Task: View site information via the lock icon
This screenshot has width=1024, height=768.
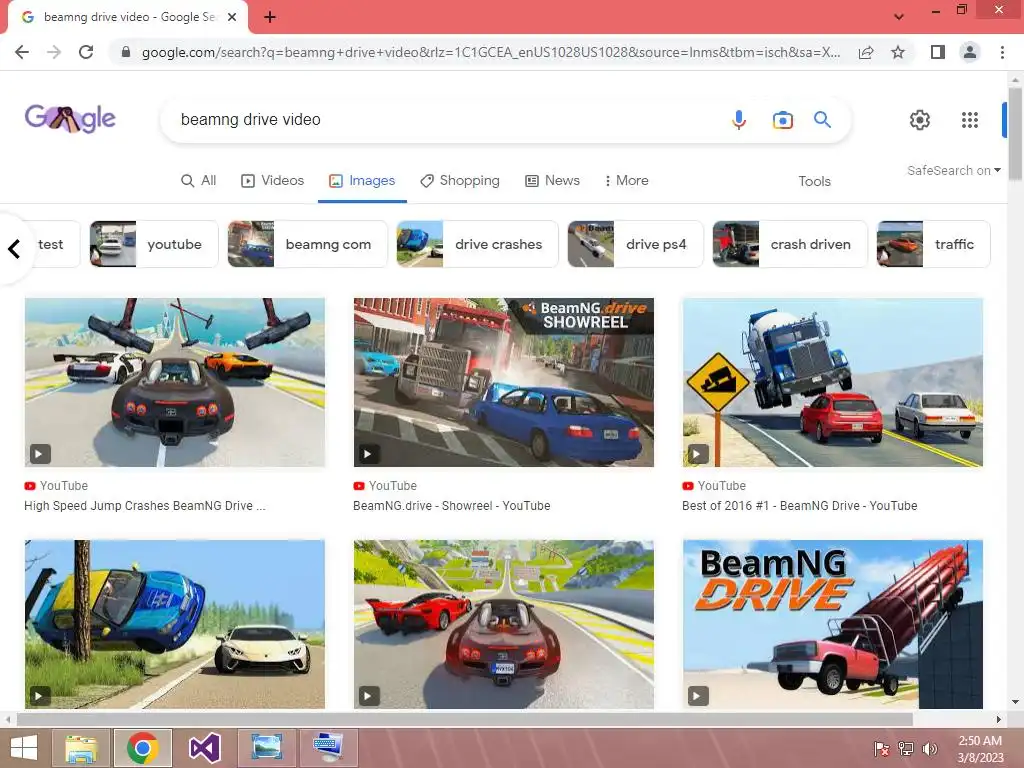Action: [126, 52]
